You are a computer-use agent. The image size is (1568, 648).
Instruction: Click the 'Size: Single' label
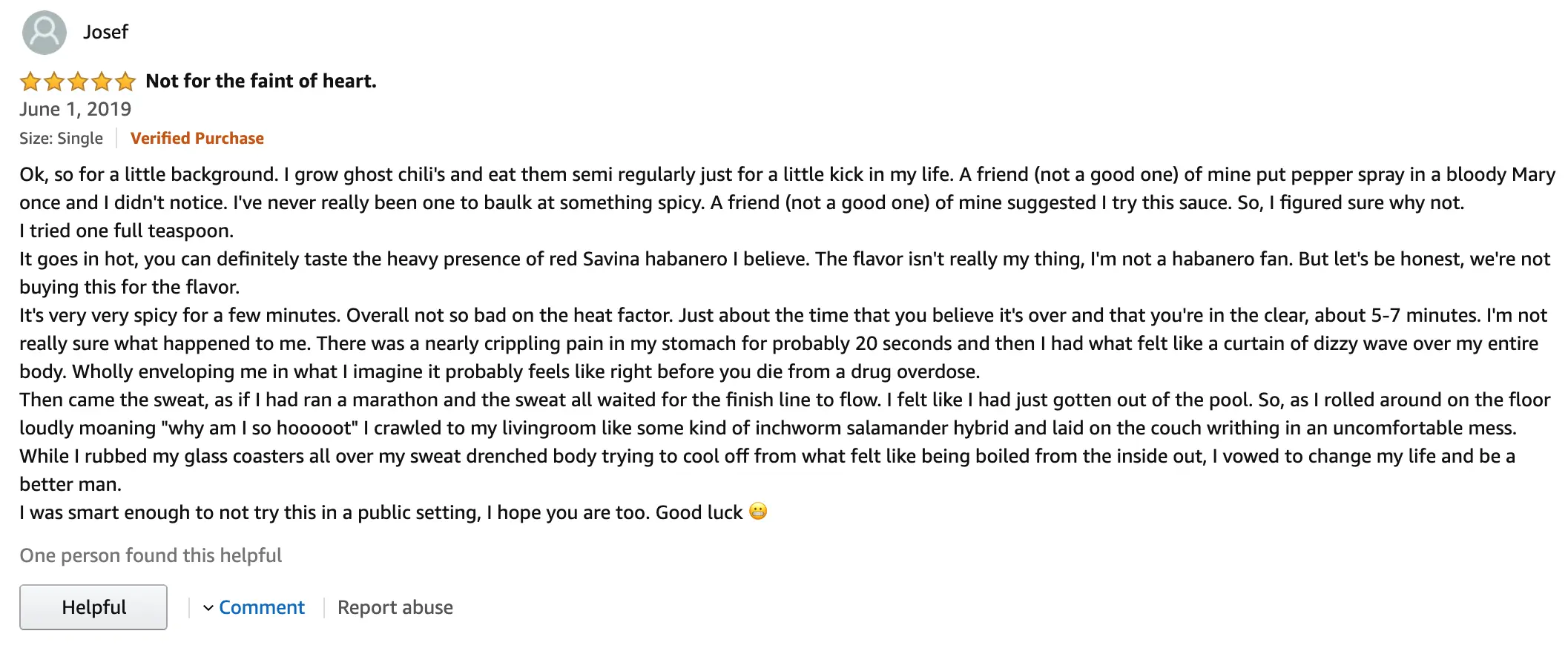click(x=62, y=138)
